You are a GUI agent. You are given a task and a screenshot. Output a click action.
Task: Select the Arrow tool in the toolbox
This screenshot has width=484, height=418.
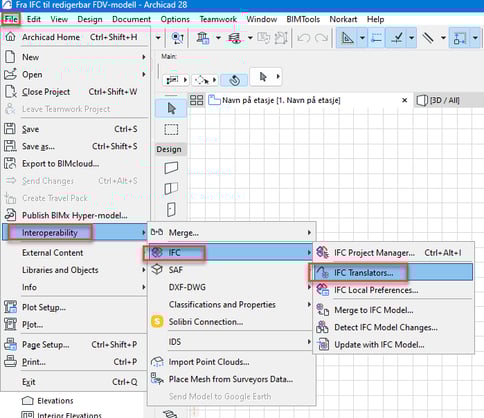click(x=171, y=109)
